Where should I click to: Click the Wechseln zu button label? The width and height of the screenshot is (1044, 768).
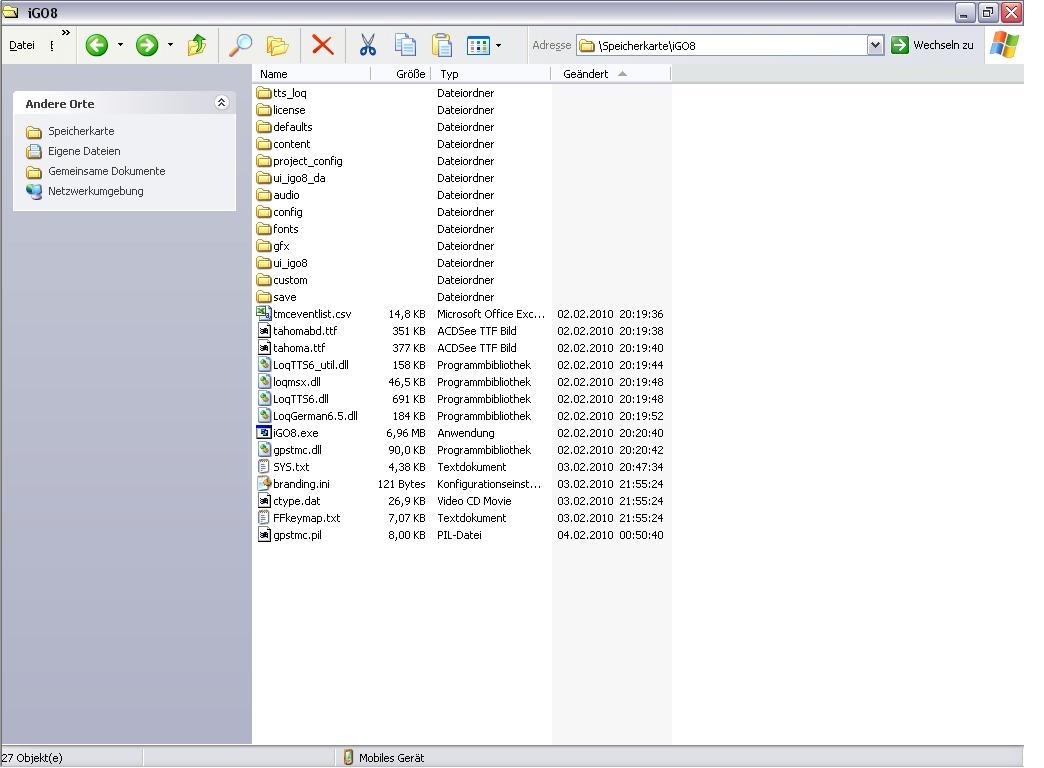tap(943, 45)
